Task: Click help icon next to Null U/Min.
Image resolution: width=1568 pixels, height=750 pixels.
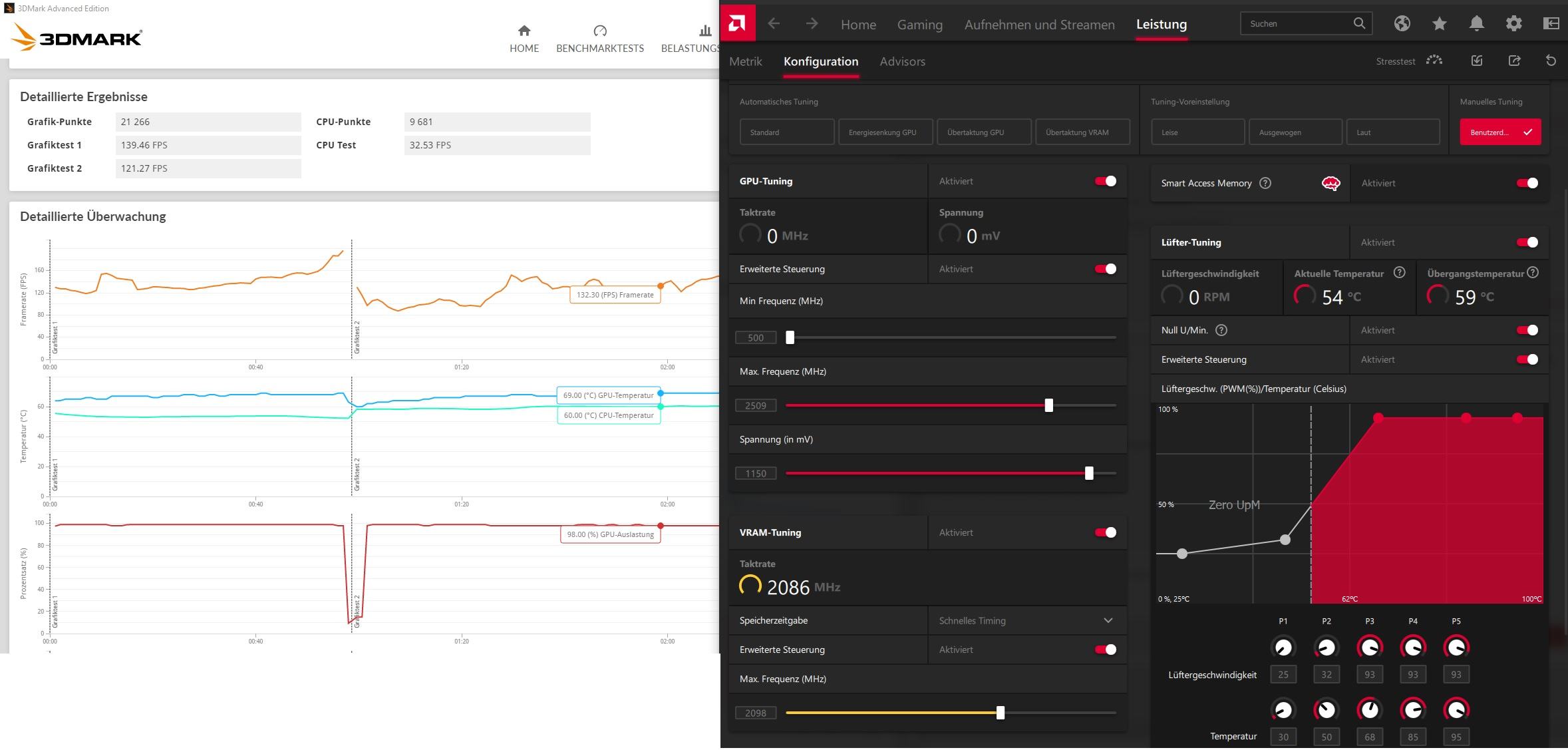Action: [1221, 330]
